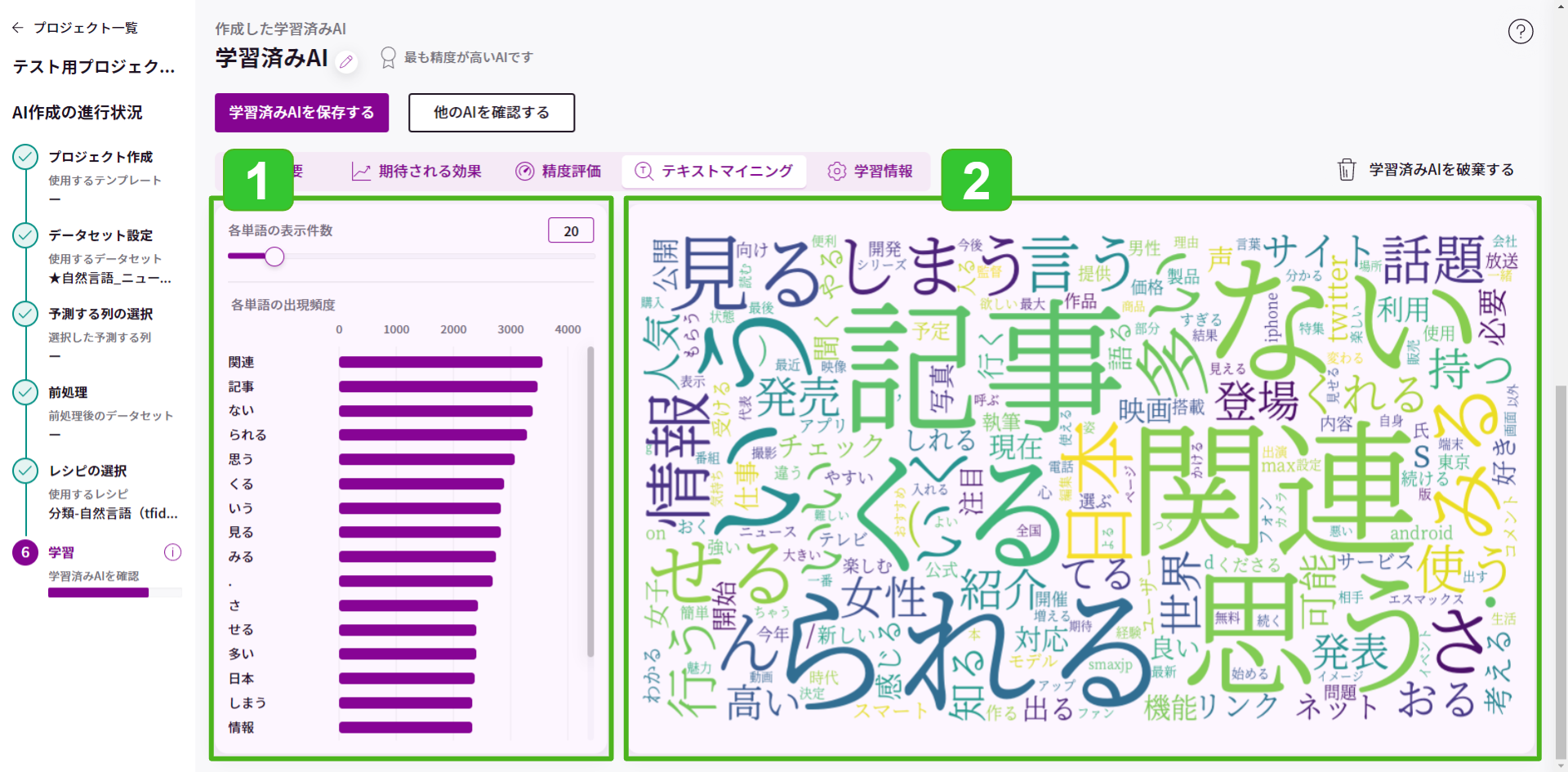Click the slider track for 各単語の表示件数

(x=412, y=257)
